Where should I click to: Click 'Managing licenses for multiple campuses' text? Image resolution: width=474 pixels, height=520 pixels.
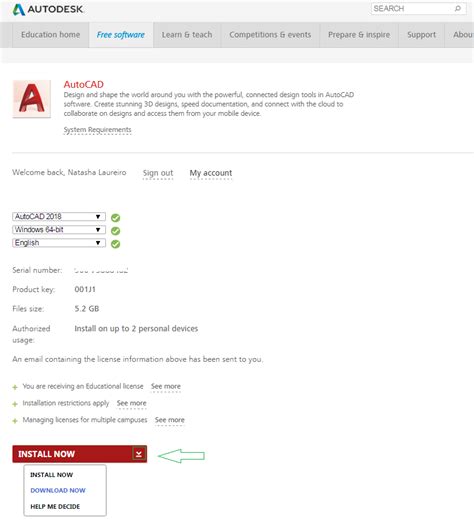pyautogui.click(x=85, y=420)
